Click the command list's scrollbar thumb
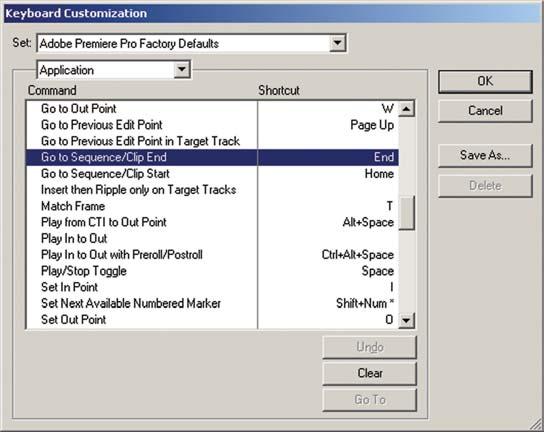This screenshot has height=432, width=544. [407, 213]
